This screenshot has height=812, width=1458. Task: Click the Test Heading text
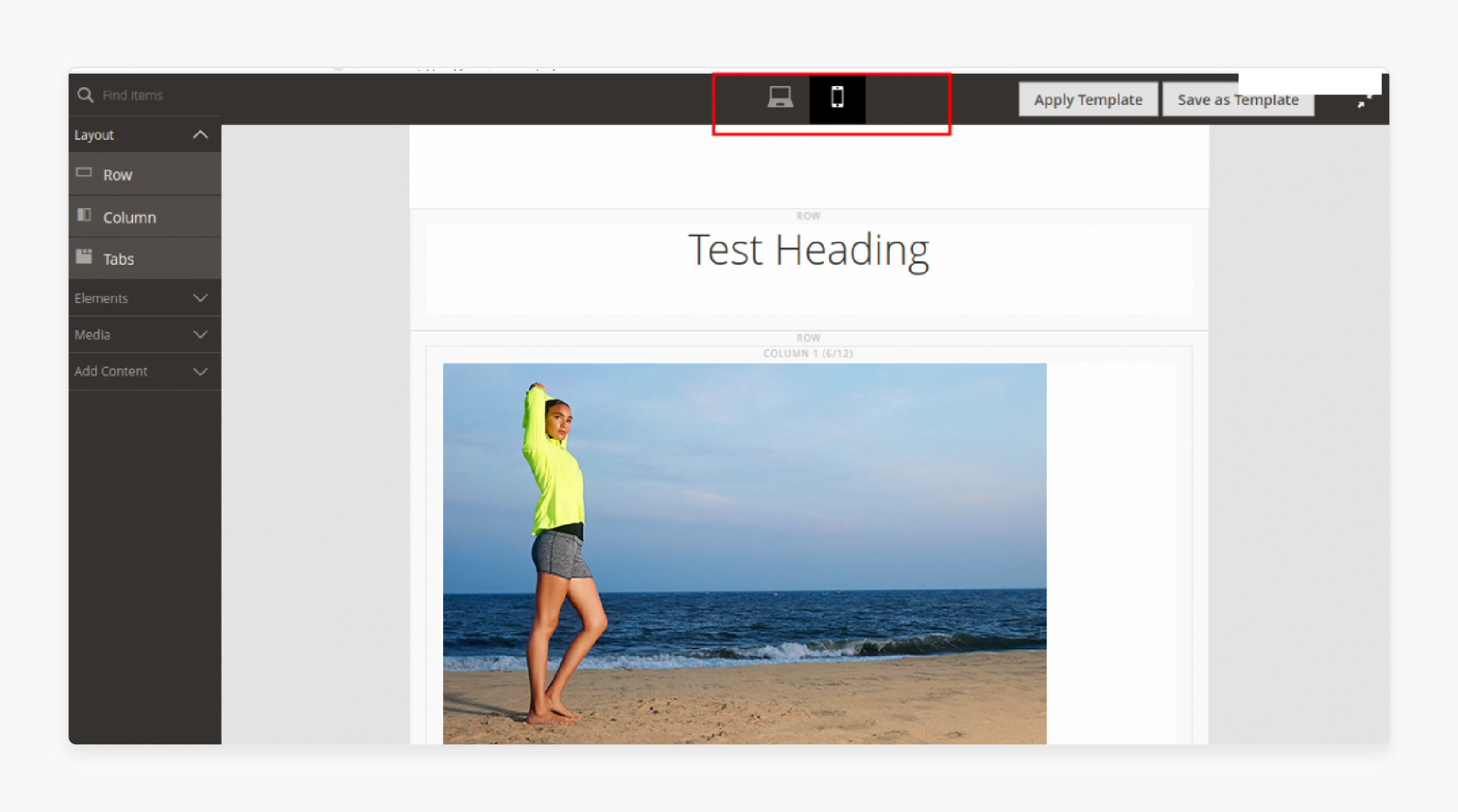click(x=809, y=251)
